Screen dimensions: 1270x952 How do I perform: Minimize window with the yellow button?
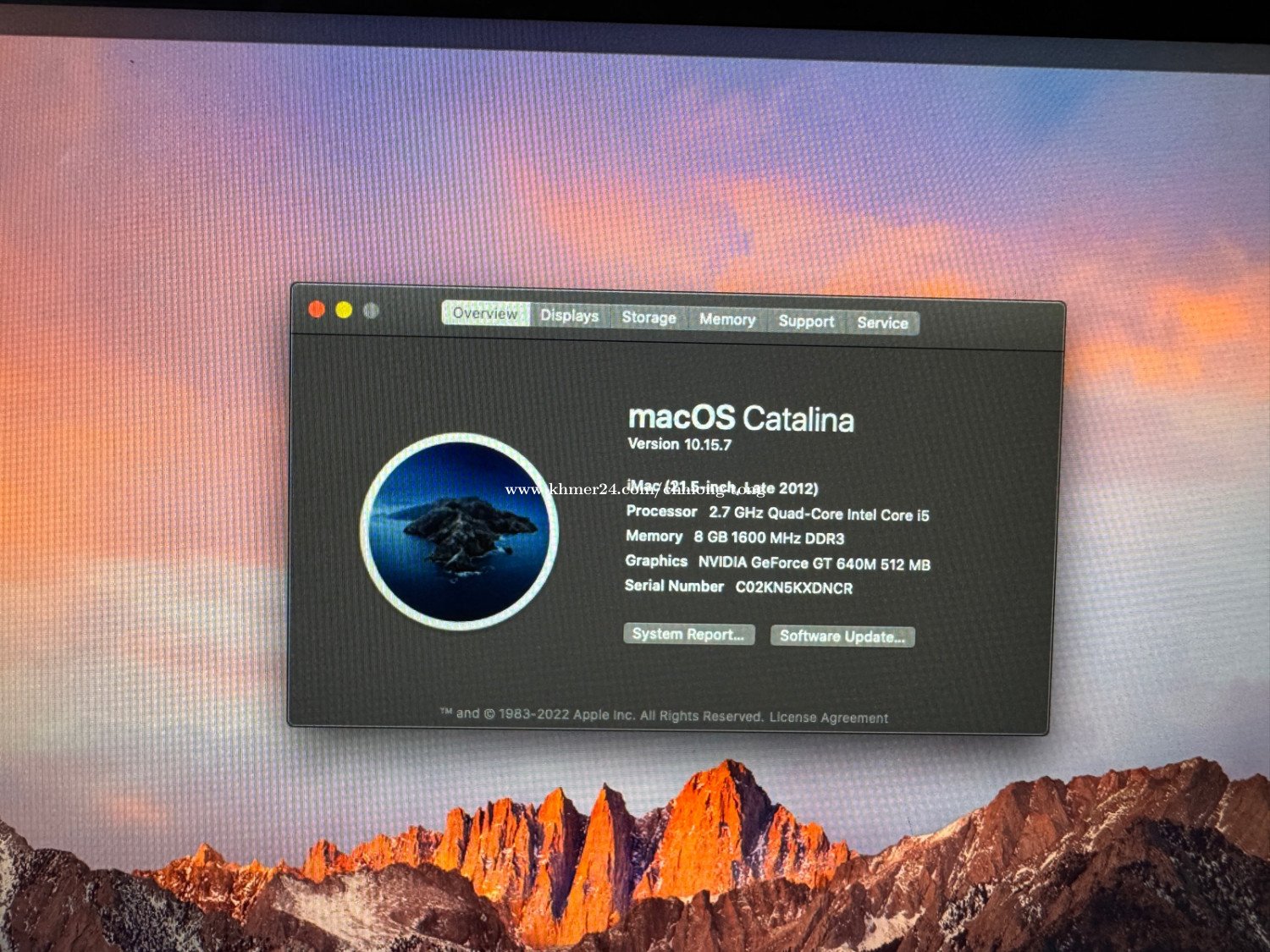pyautogui.click(x=344, y=311)
